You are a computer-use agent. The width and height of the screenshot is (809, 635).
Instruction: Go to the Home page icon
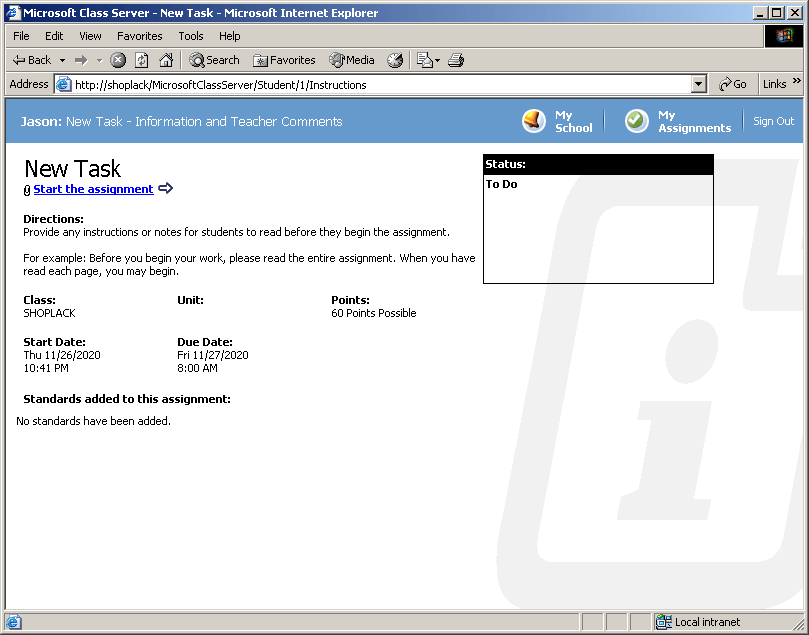166,60
